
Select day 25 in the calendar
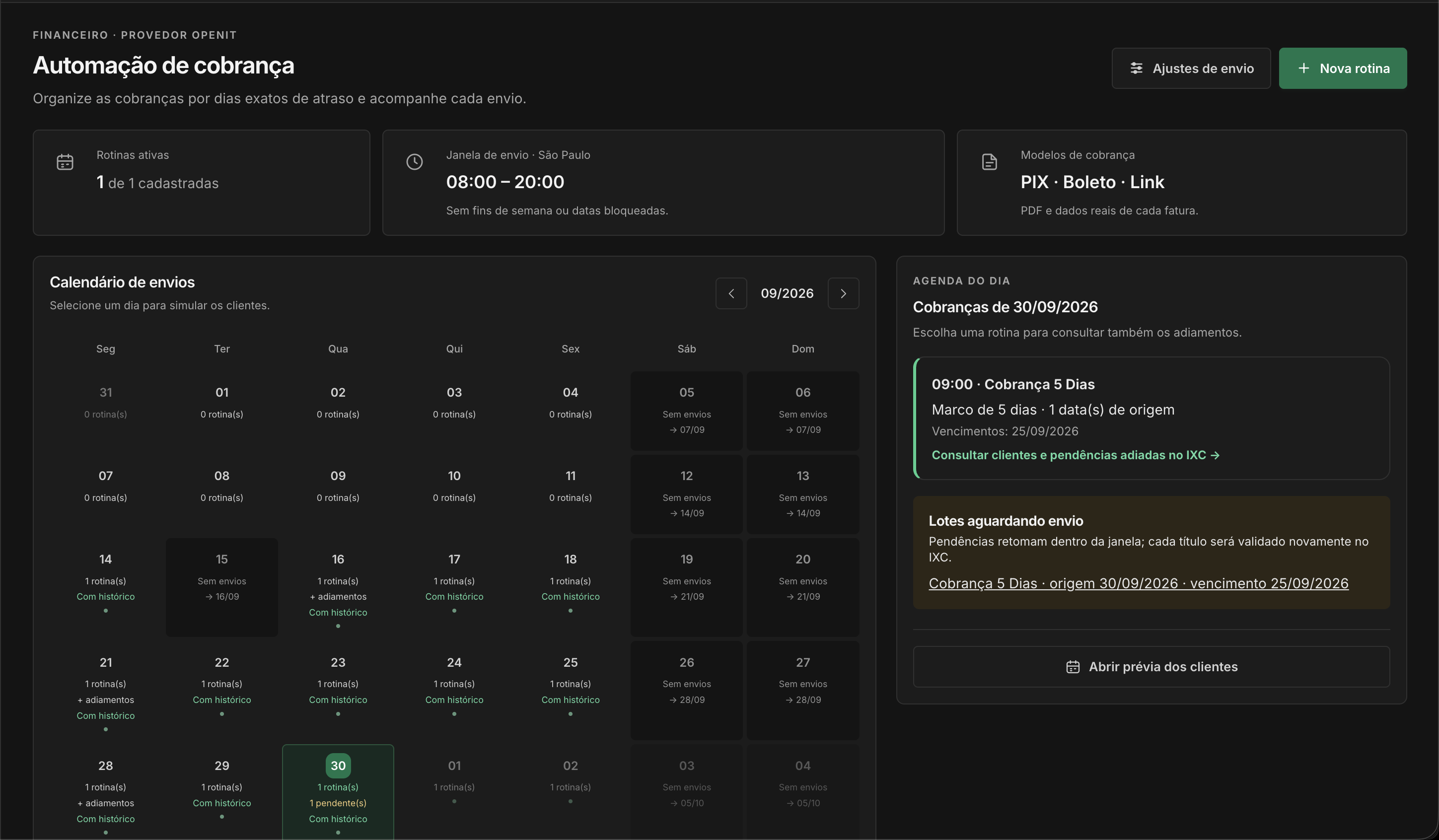[x=571, y=691]
